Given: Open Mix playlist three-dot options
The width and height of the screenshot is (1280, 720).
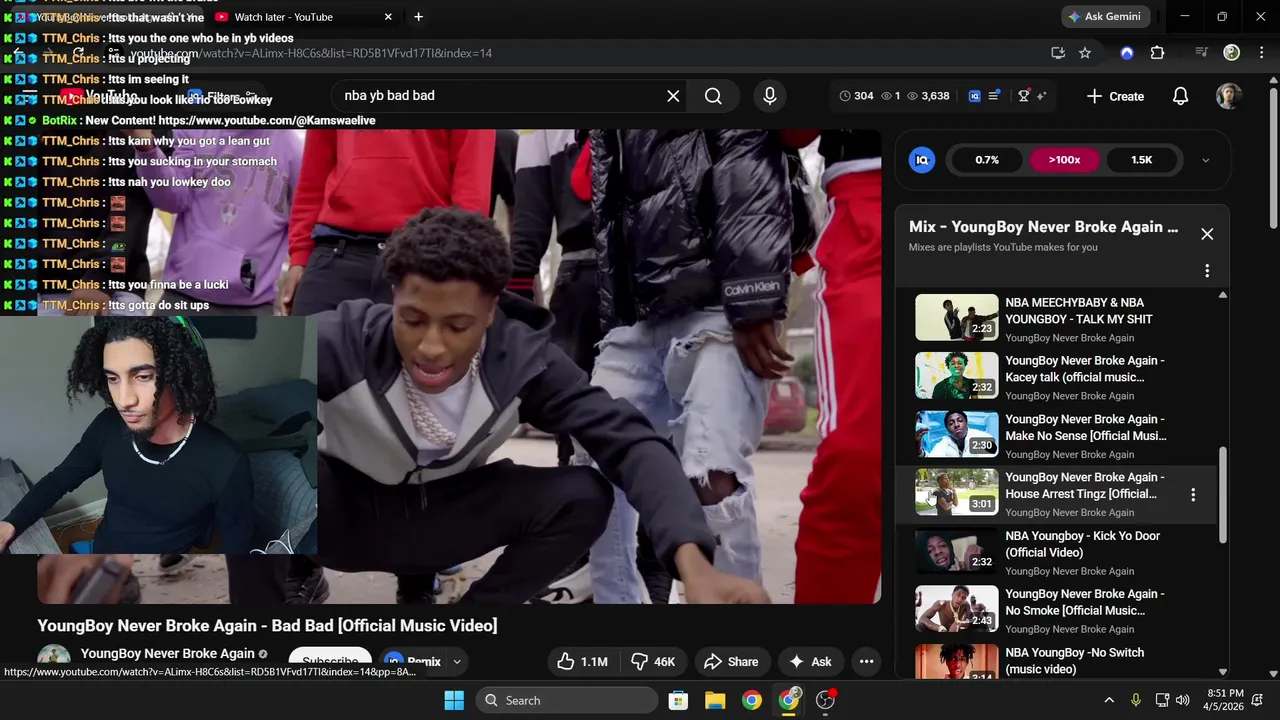Looking at the screenshot, I should tap(1207, 271).
